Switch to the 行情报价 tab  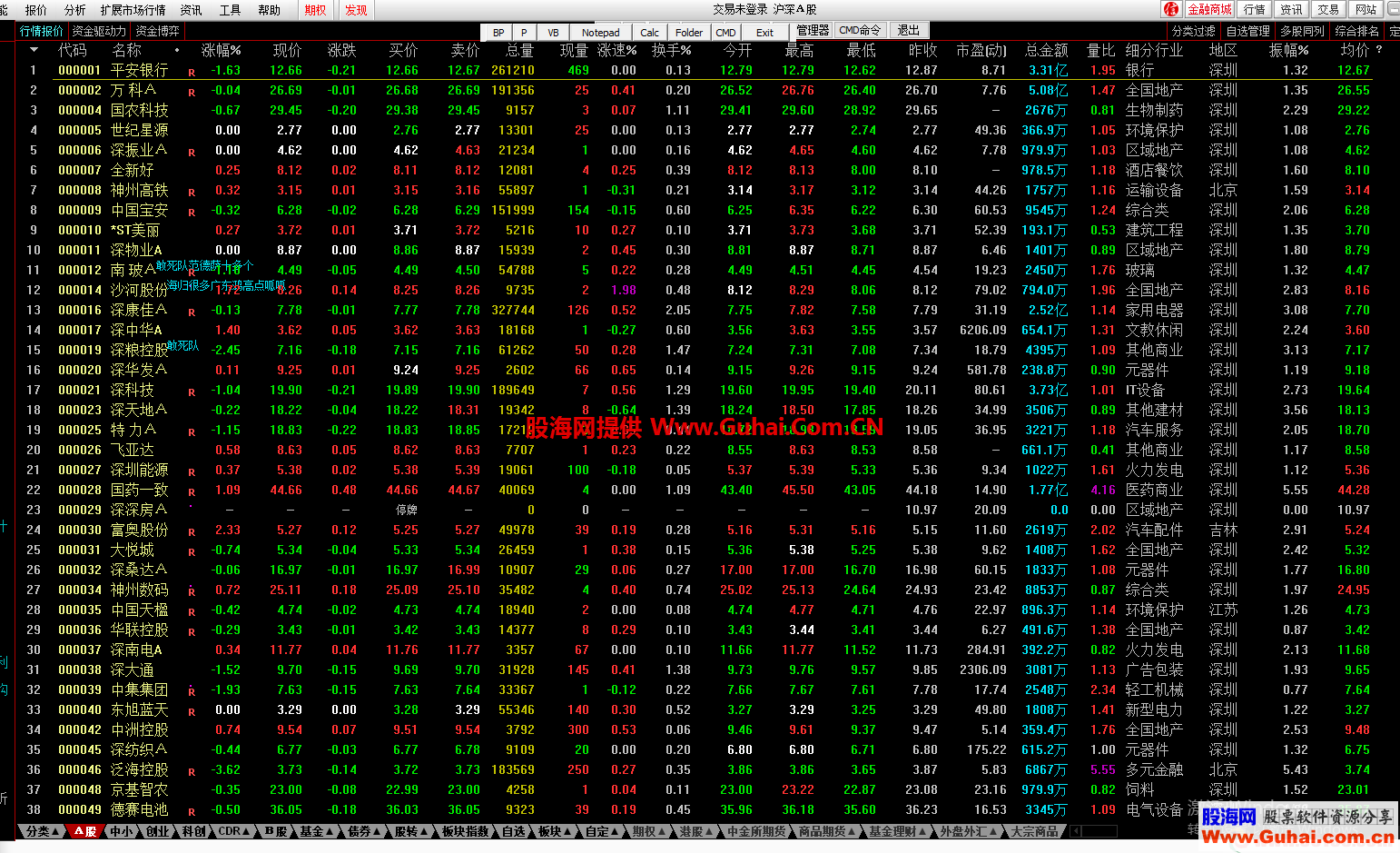(43, 31)
